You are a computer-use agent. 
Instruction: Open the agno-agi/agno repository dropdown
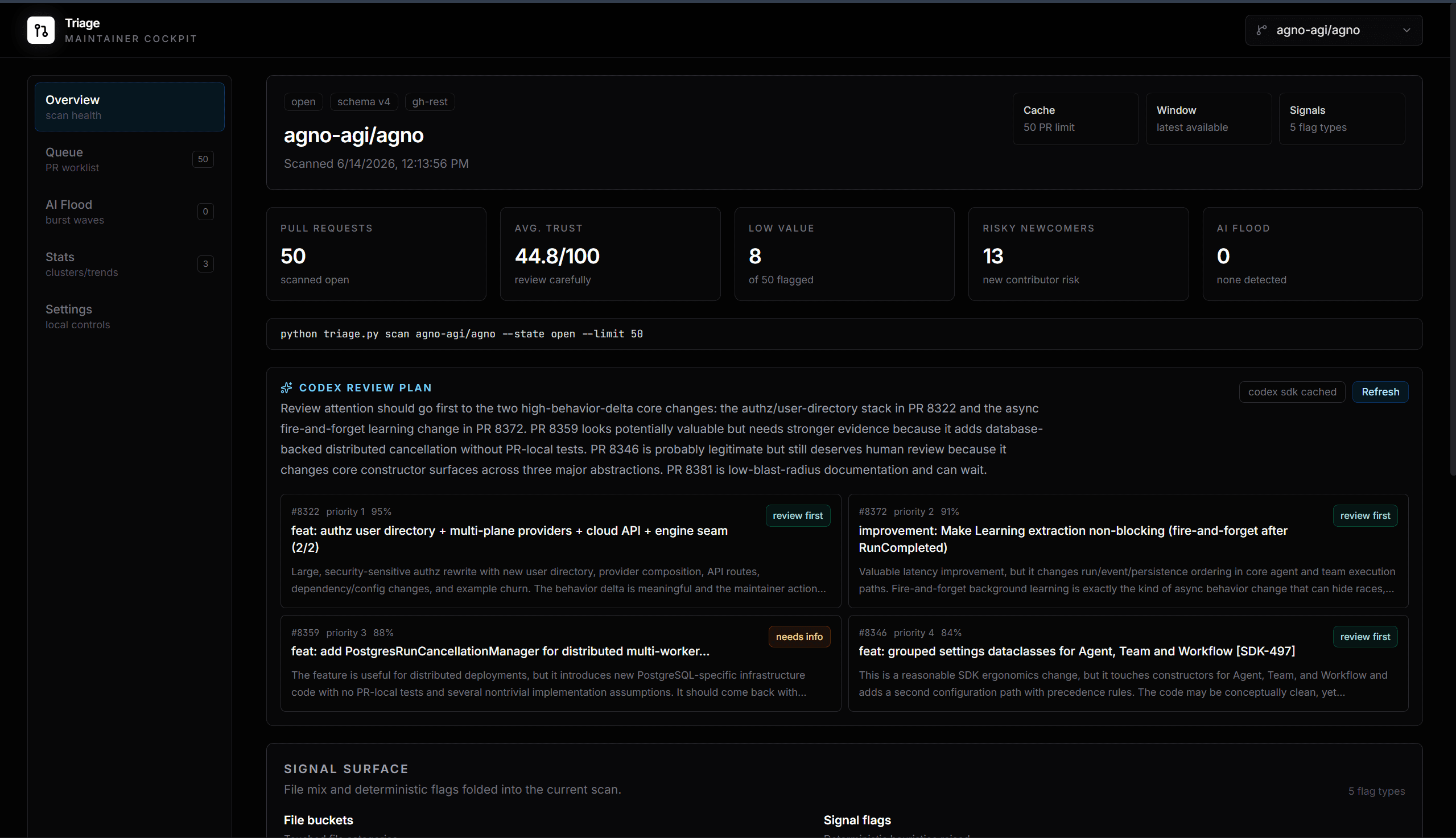click(1334, 30)
